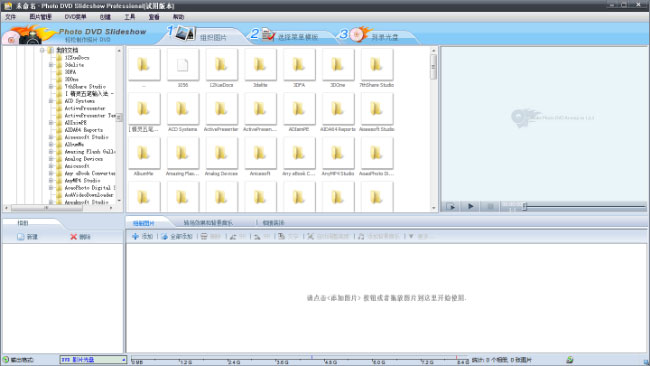The height and width of the screenshot is (366, 650).
Task: Click the blue plus 添加 (Add) icon
Action: tap(135, 236)
